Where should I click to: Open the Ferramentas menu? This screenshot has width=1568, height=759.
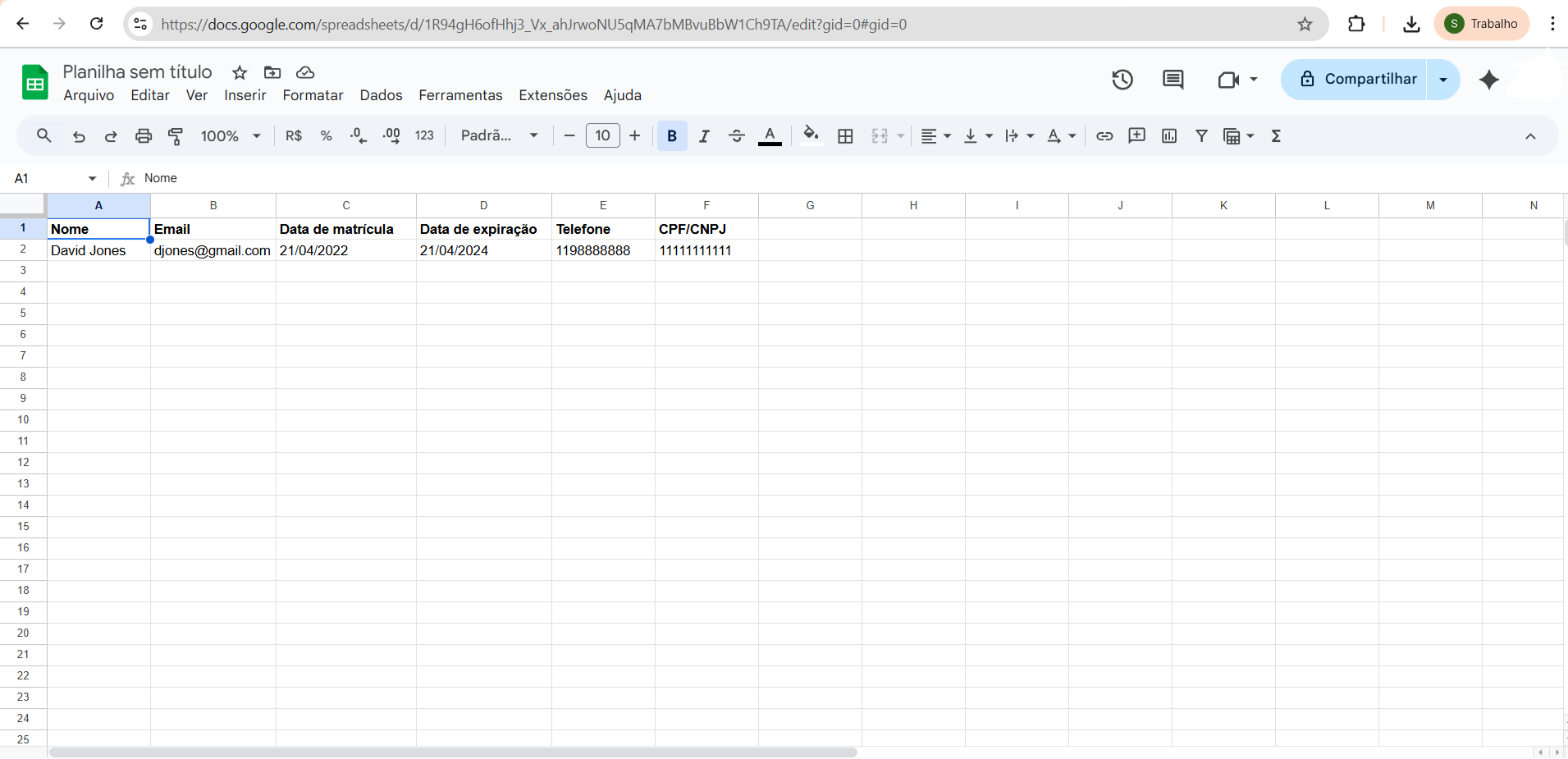[x=460, y=95]
